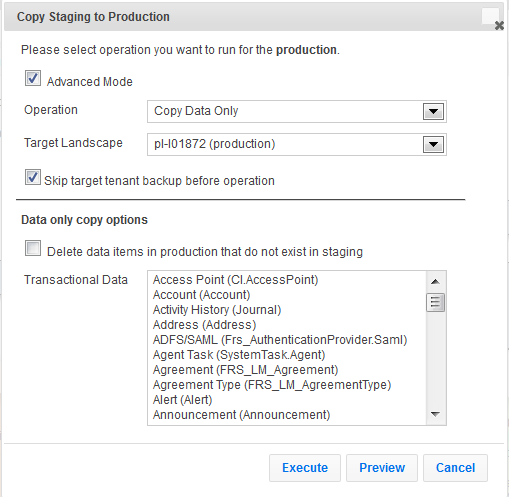The image size is (509, 497).
Task: Click the Cancel button
Action: (455, 468)
